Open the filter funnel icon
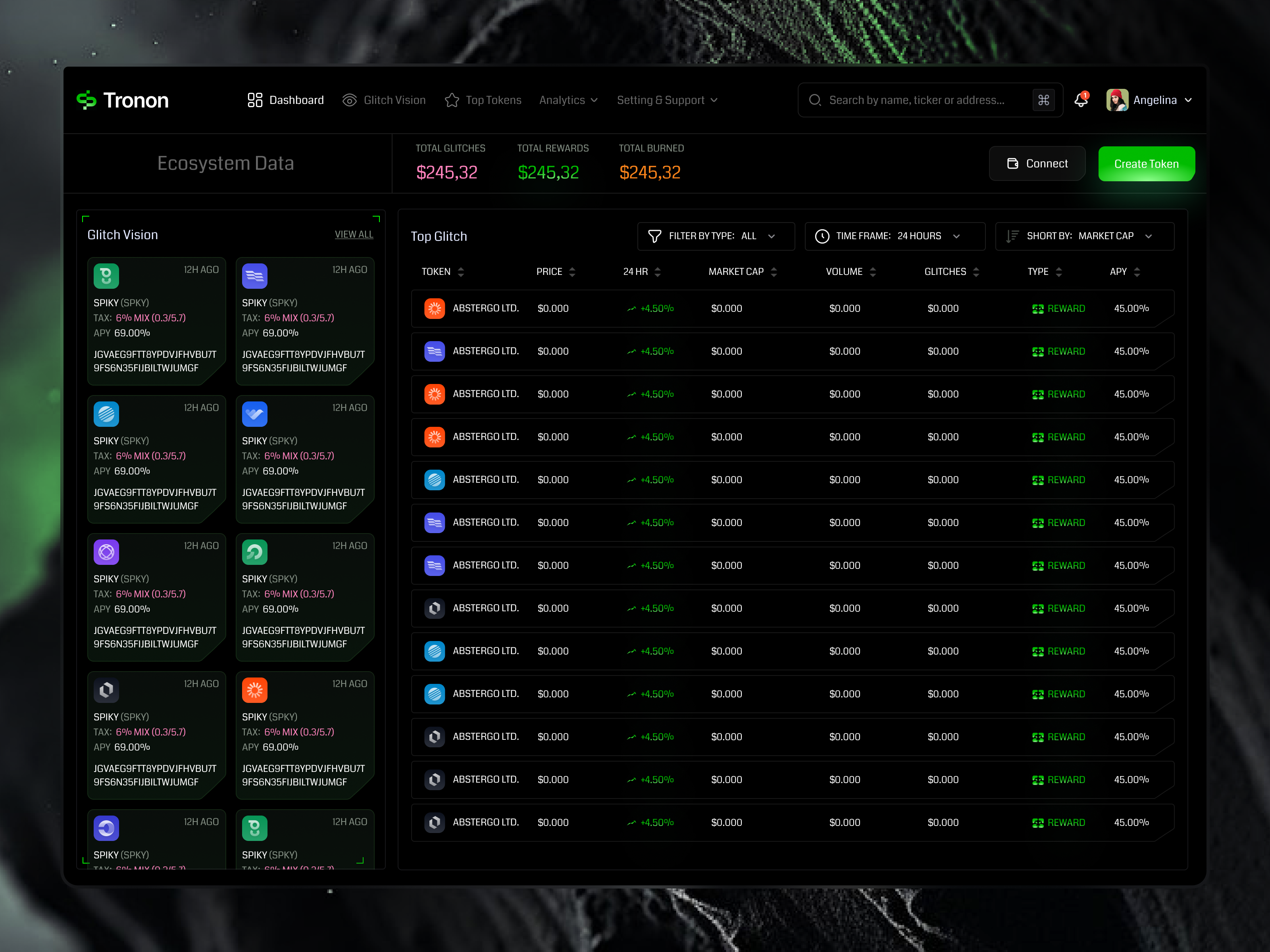Screen dimensions: 1270x952 pos(655,236)
